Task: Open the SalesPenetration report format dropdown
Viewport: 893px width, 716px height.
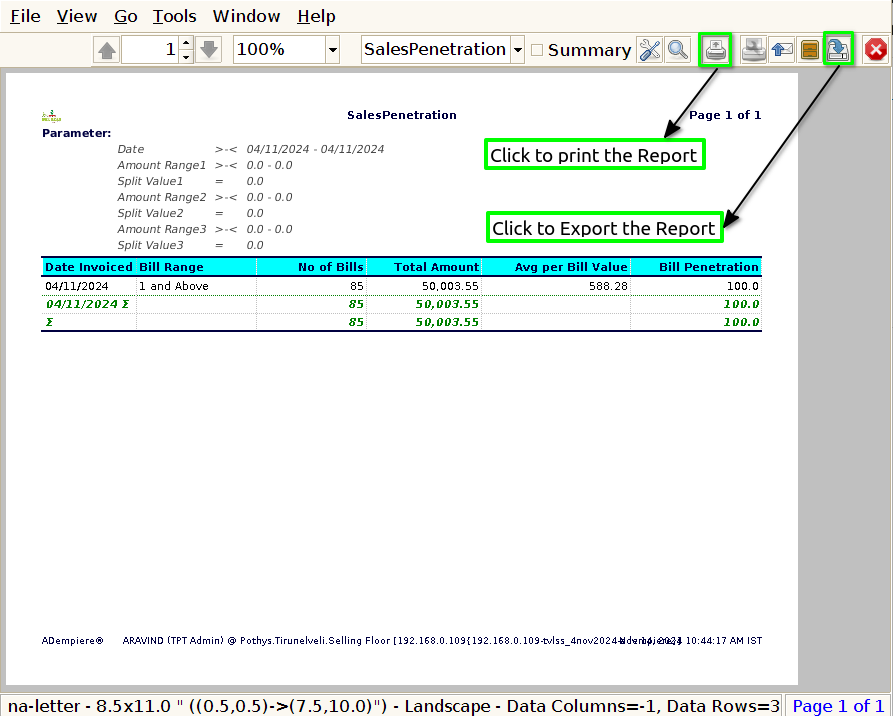Action: pyautogui.click(x=517, y=50)
